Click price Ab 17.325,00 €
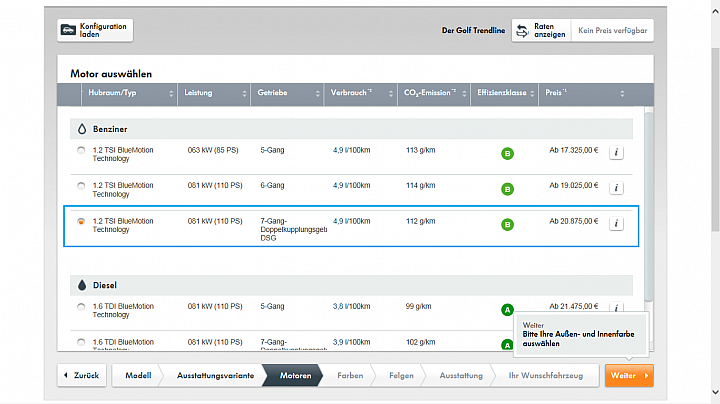The height and width of the screenshot is (404, 720). pos(574,150)
